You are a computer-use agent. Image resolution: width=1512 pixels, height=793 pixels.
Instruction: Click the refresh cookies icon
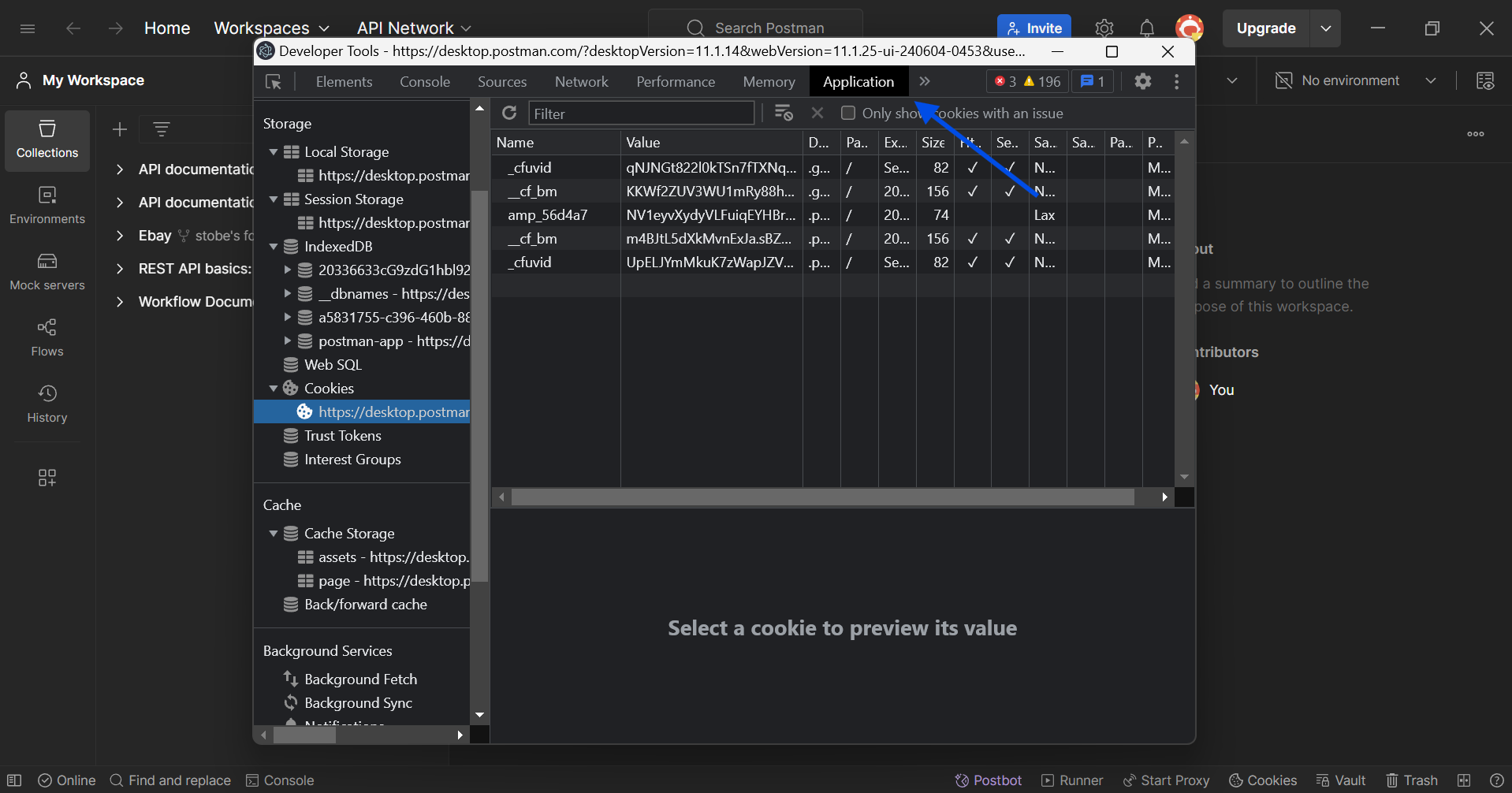click(x=509, y=114)
